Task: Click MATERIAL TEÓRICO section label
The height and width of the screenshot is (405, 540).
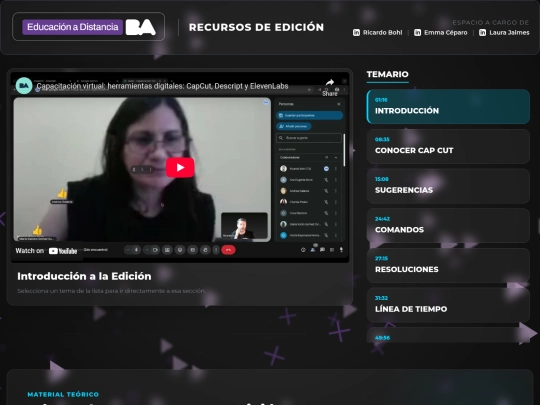Action: coord(63,394)
